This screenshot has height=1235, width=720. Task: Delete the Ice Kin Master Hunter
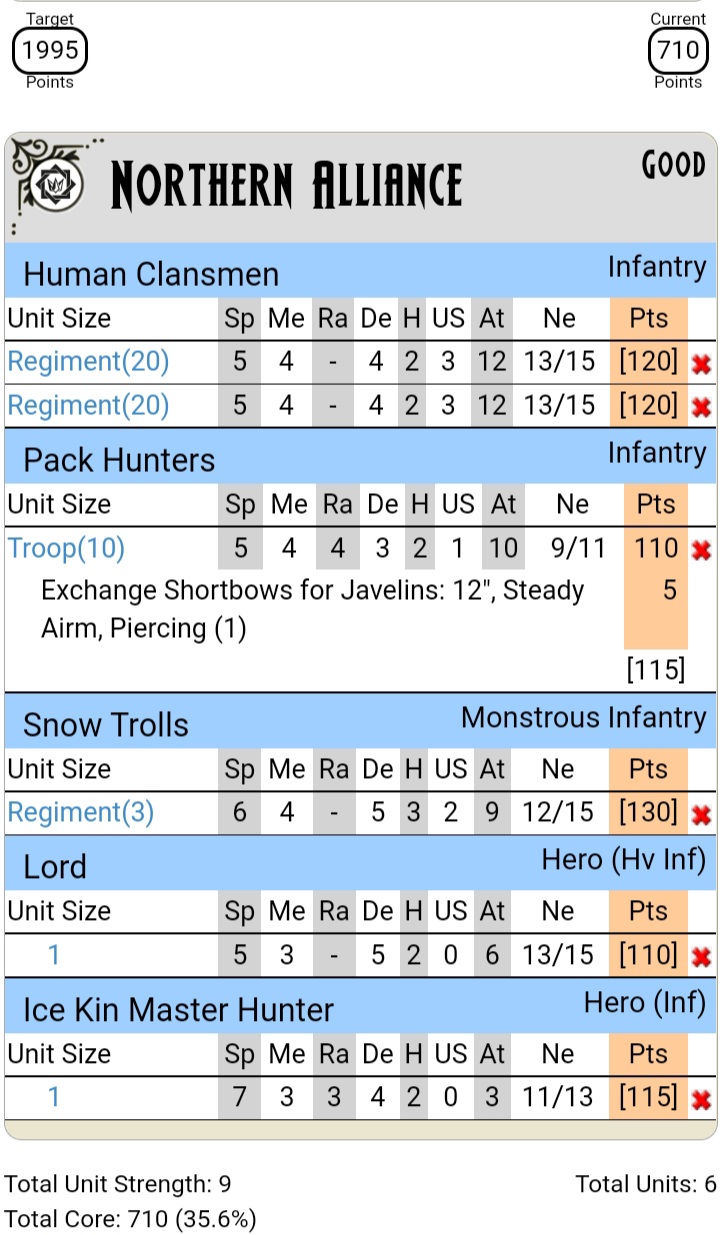pos(701,1100)
